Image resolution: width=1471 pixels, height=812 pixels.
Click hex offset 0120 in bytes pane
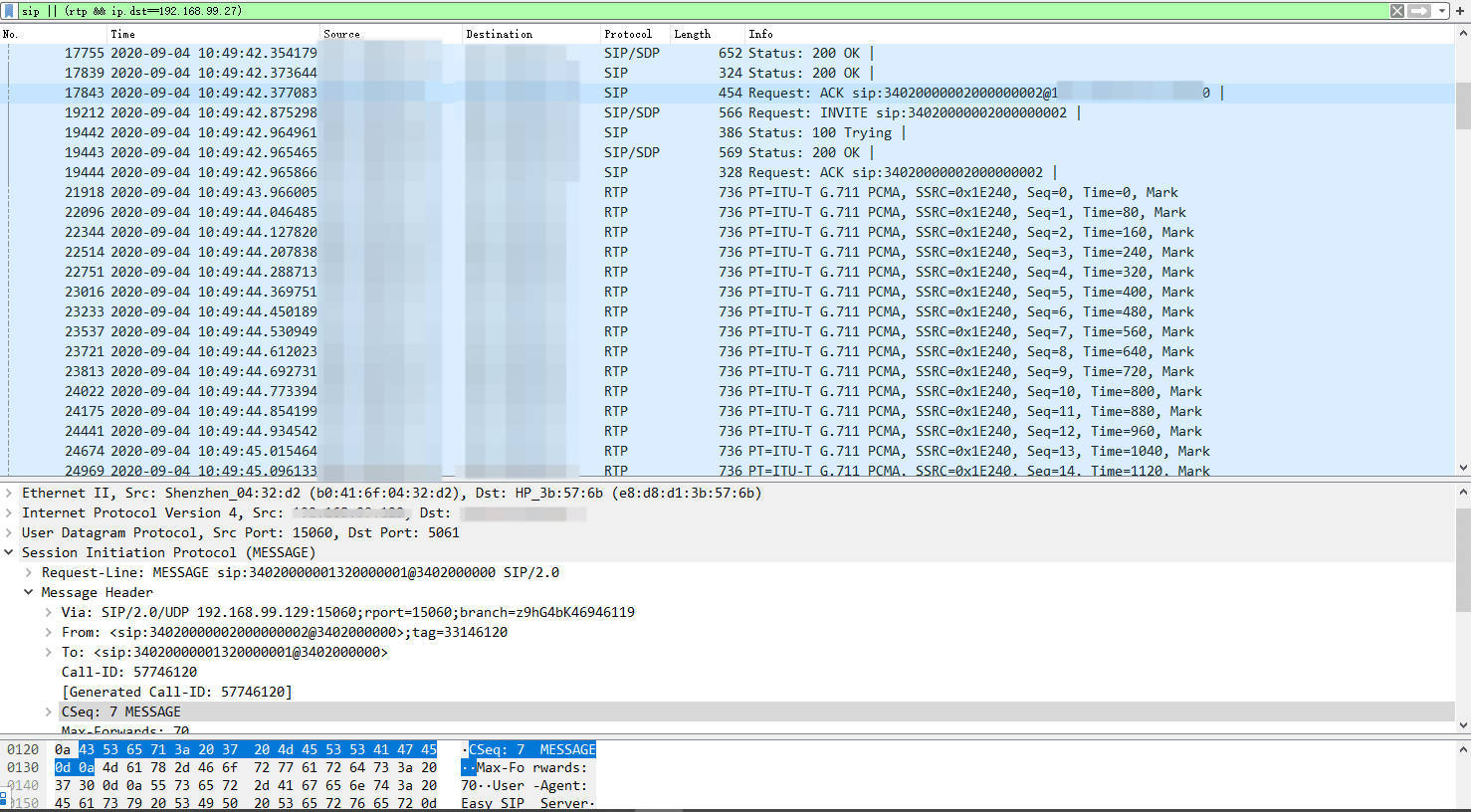[x=23, y=749]
